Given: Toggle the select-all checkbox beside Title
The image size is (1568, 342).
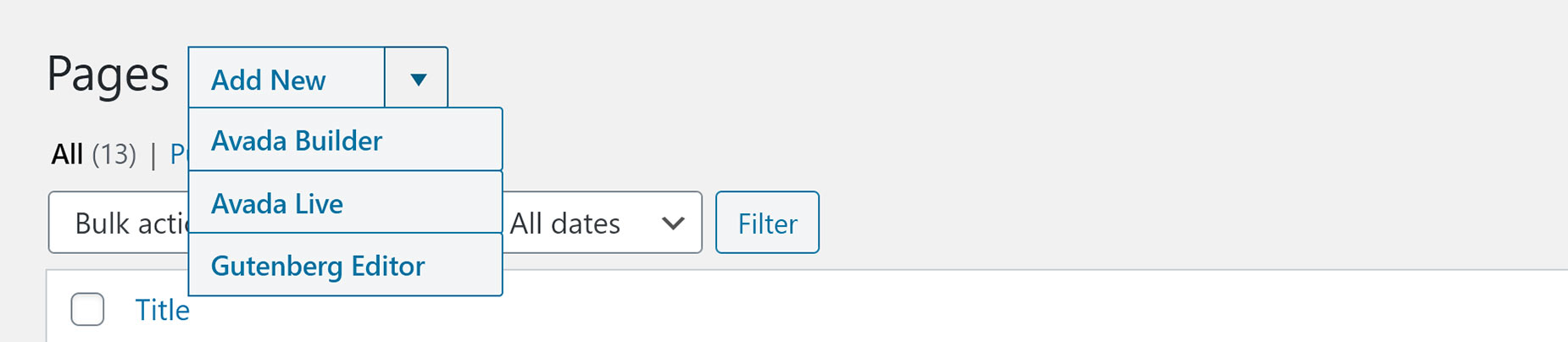Looking at the screenshot, I should pos(87,309).
